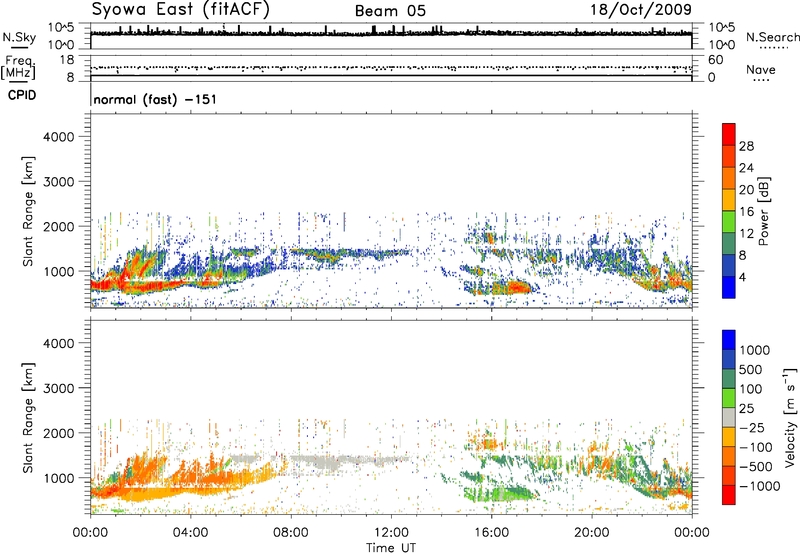Click the "2000" tick in the power panel

pos(59,226)
